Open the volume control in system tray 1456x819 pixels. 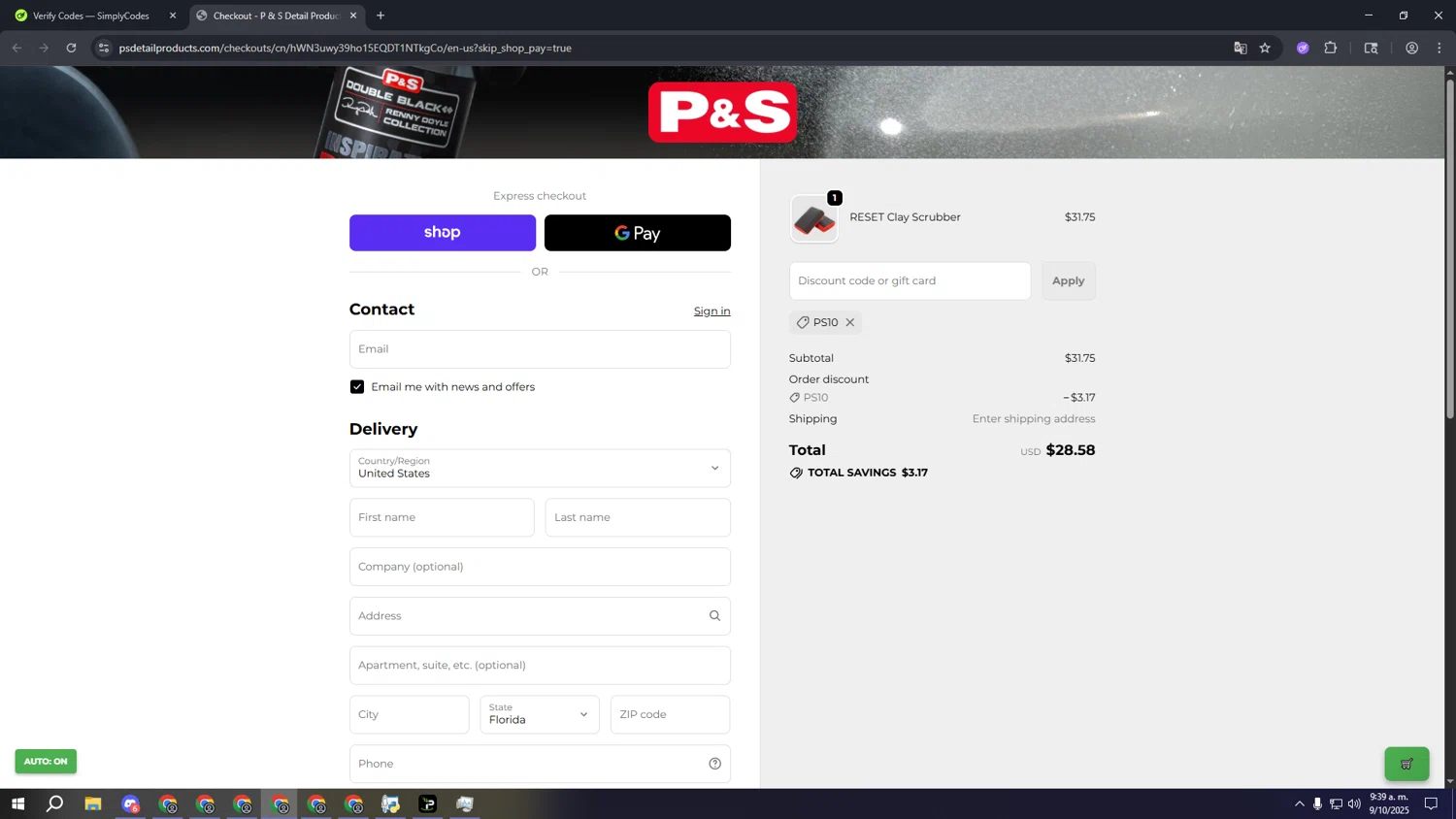pos(1354,803)
